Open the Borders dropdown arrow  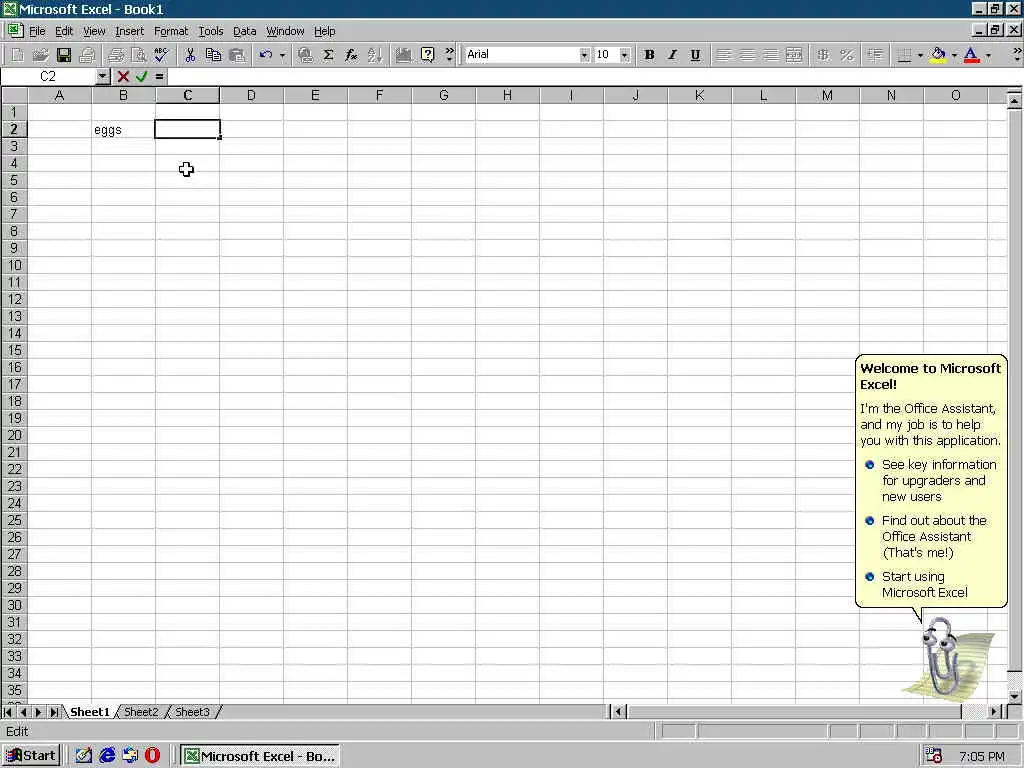click(920, 55)
